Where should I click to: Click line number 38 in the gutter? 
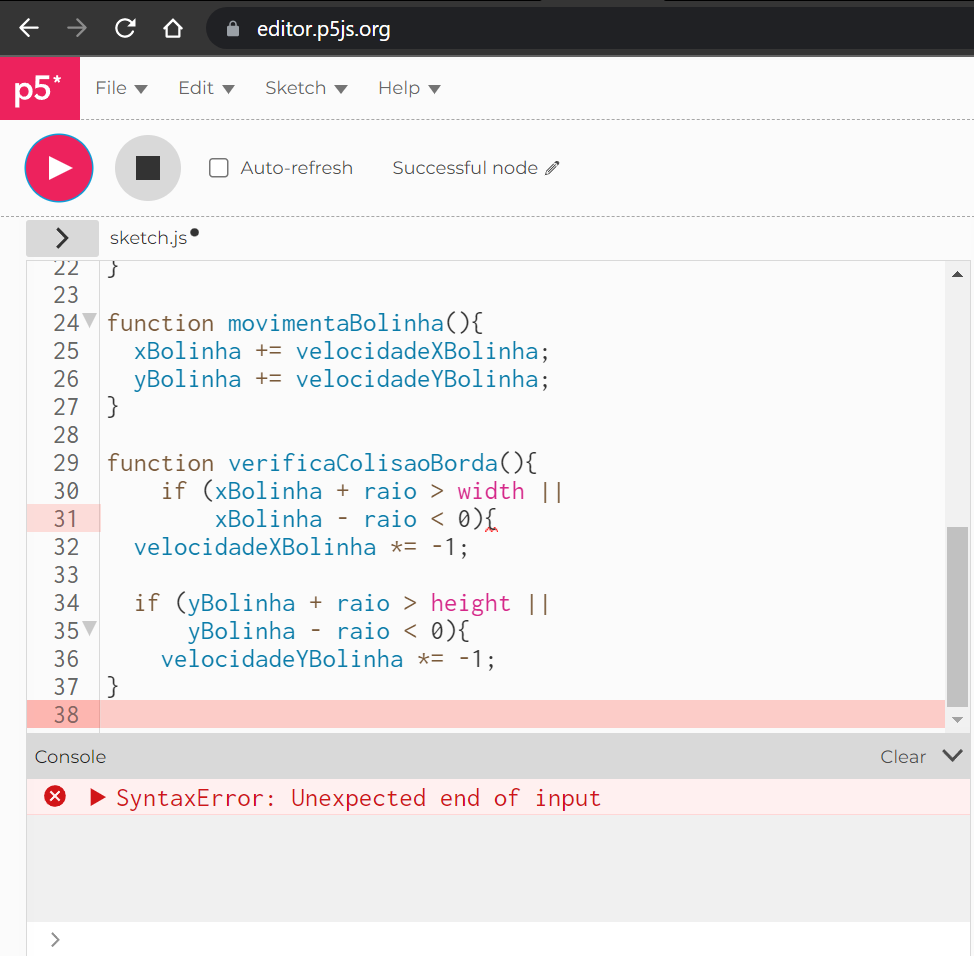tap(66, 714)
